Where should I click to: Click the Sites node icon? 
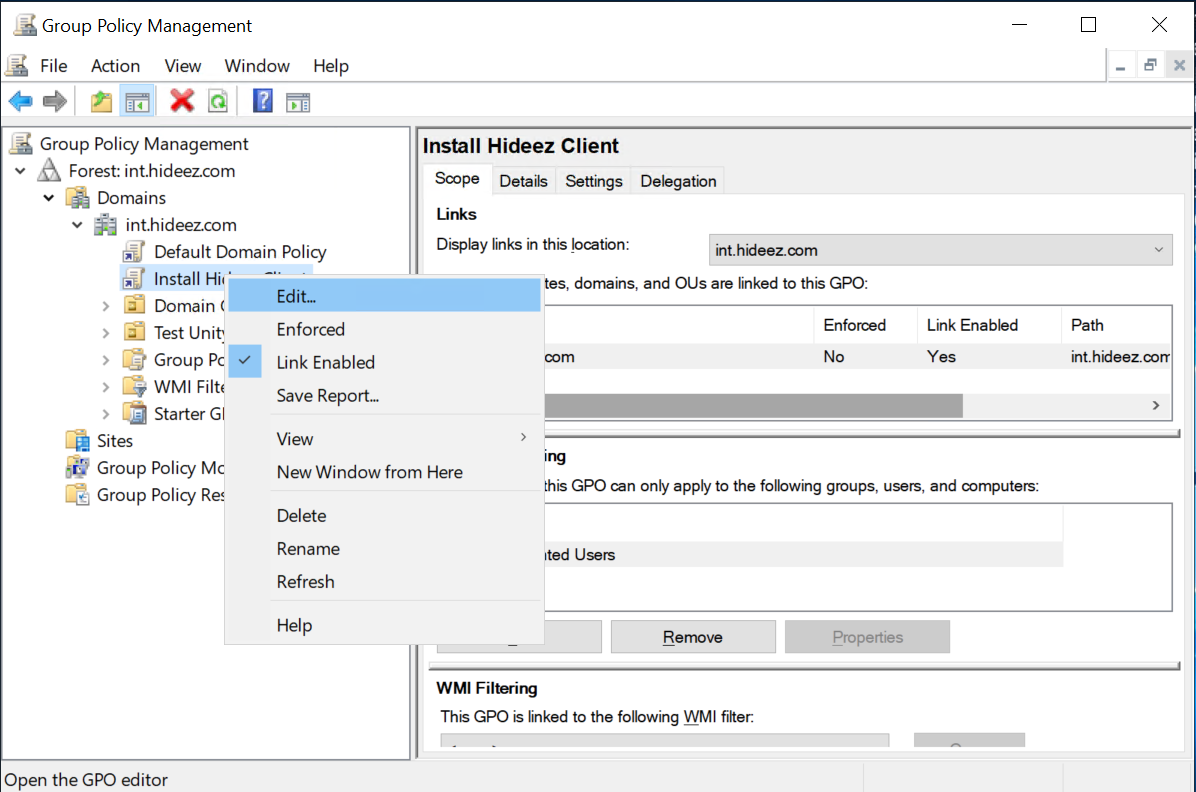tap(78, 440)
